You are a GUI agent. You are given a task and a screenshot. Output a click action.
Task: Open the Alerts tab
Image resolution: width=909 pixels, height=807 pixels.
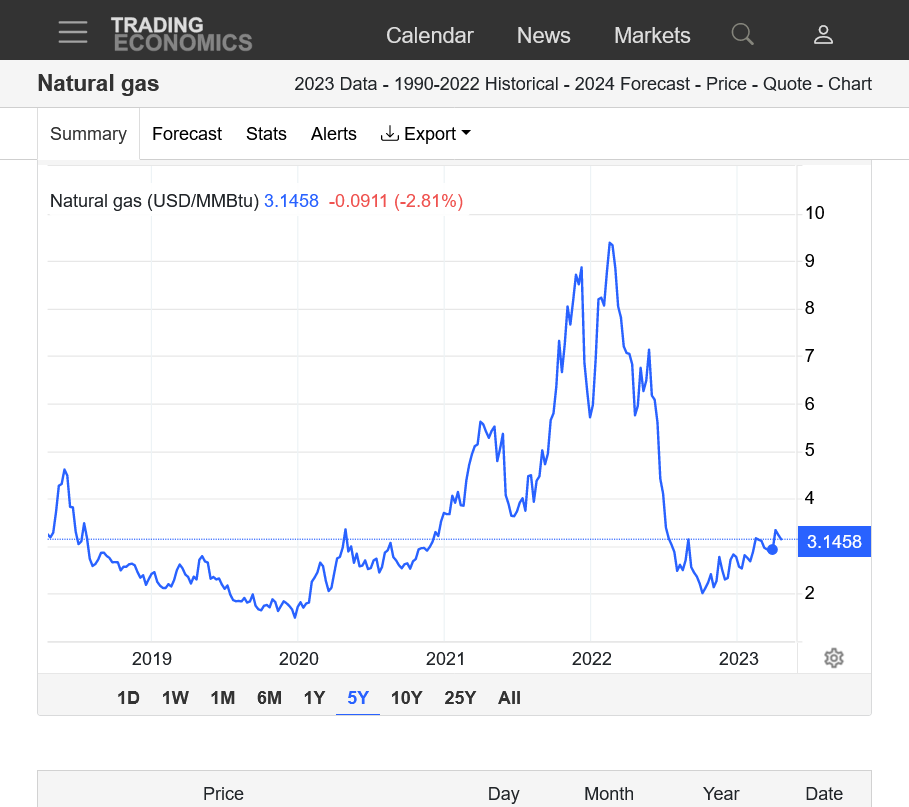[x=333, y=134]
